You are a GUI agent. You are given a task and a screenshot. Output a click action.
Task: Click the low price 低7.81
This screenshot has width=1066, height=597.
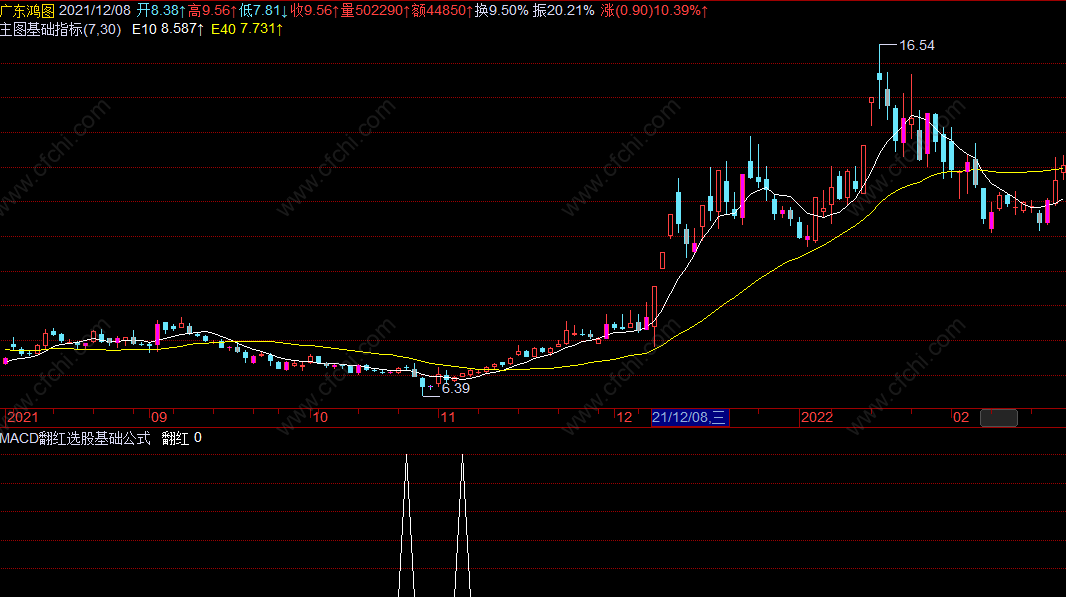coord(263,10)
